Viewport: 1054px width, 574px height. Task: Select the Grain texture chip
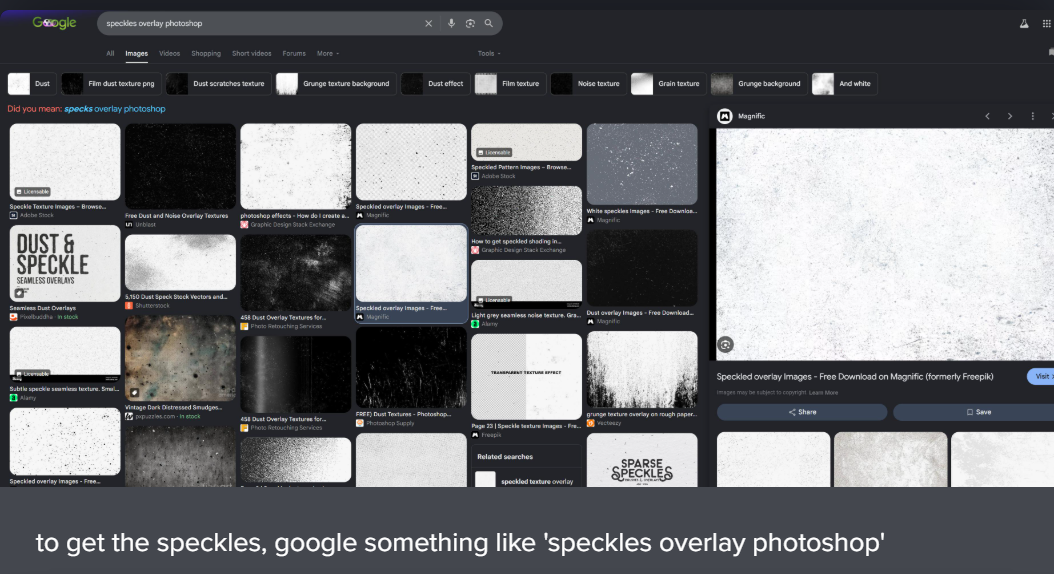(668, 84)
